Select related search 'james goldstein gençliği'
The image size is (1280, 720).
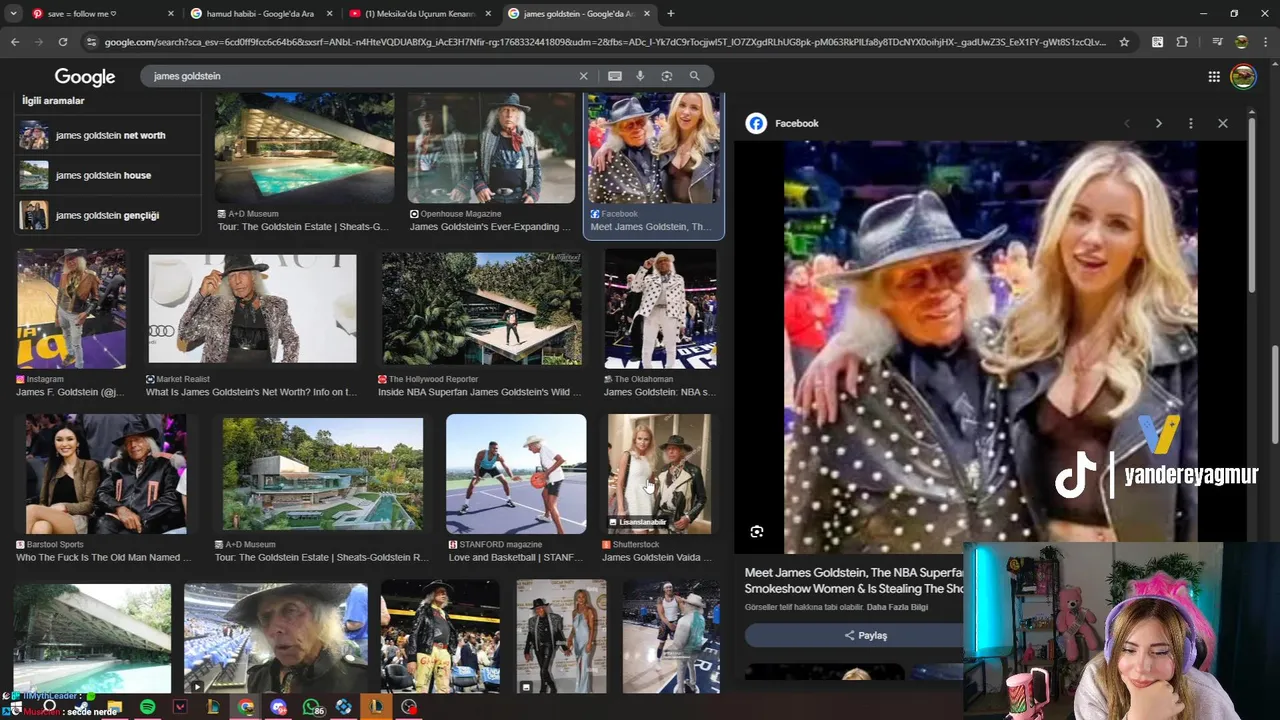[108, 215]
